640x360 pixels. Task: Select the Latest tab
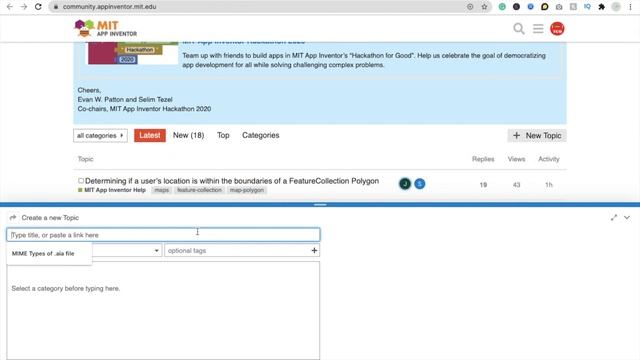point(150,136)
